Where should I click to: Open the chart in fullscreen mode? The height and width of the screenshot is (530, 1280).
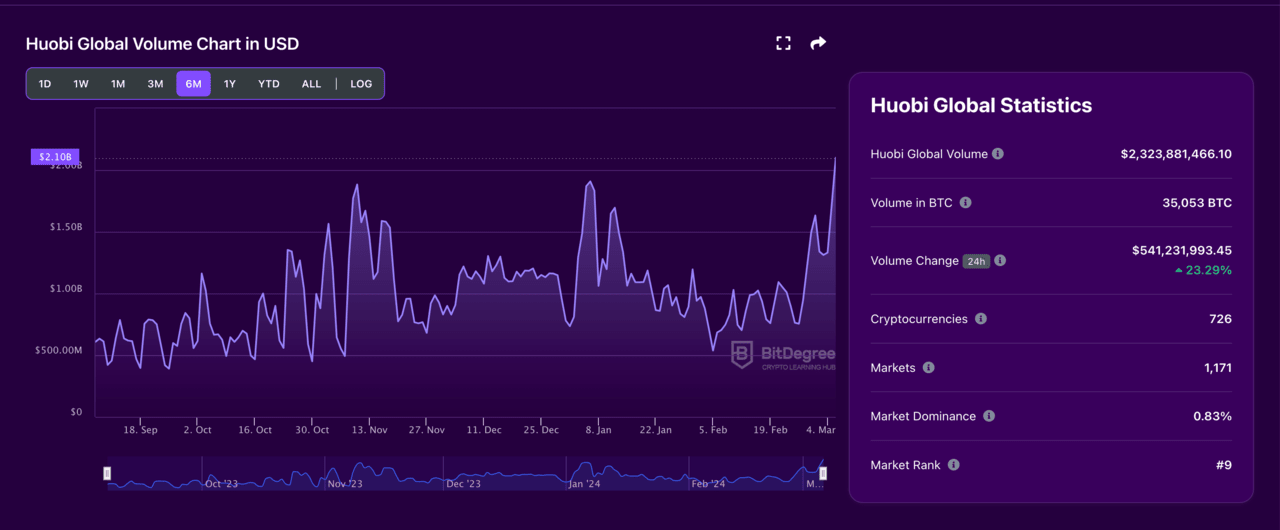click(x=783, y=43)
